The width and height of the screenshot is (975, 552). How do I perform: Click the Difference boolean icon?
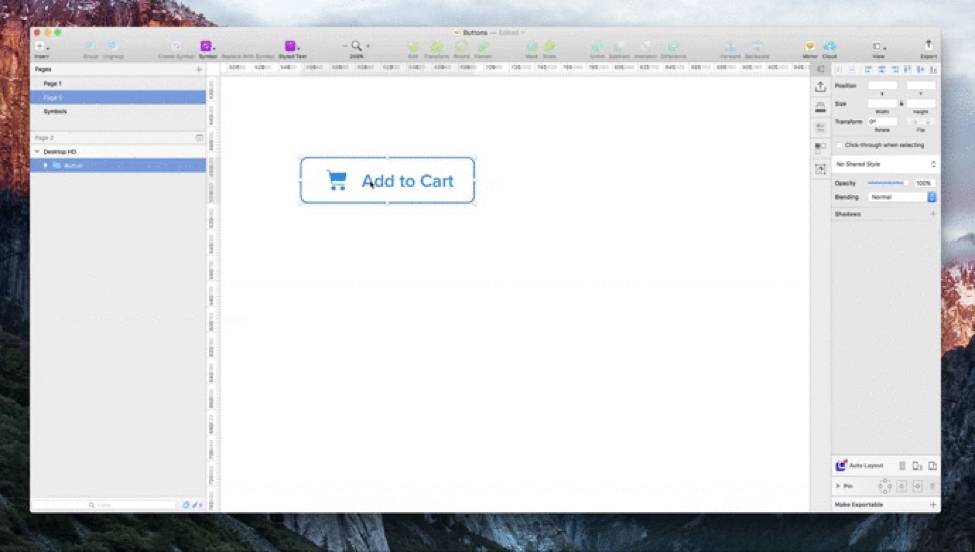coord(673,46)
